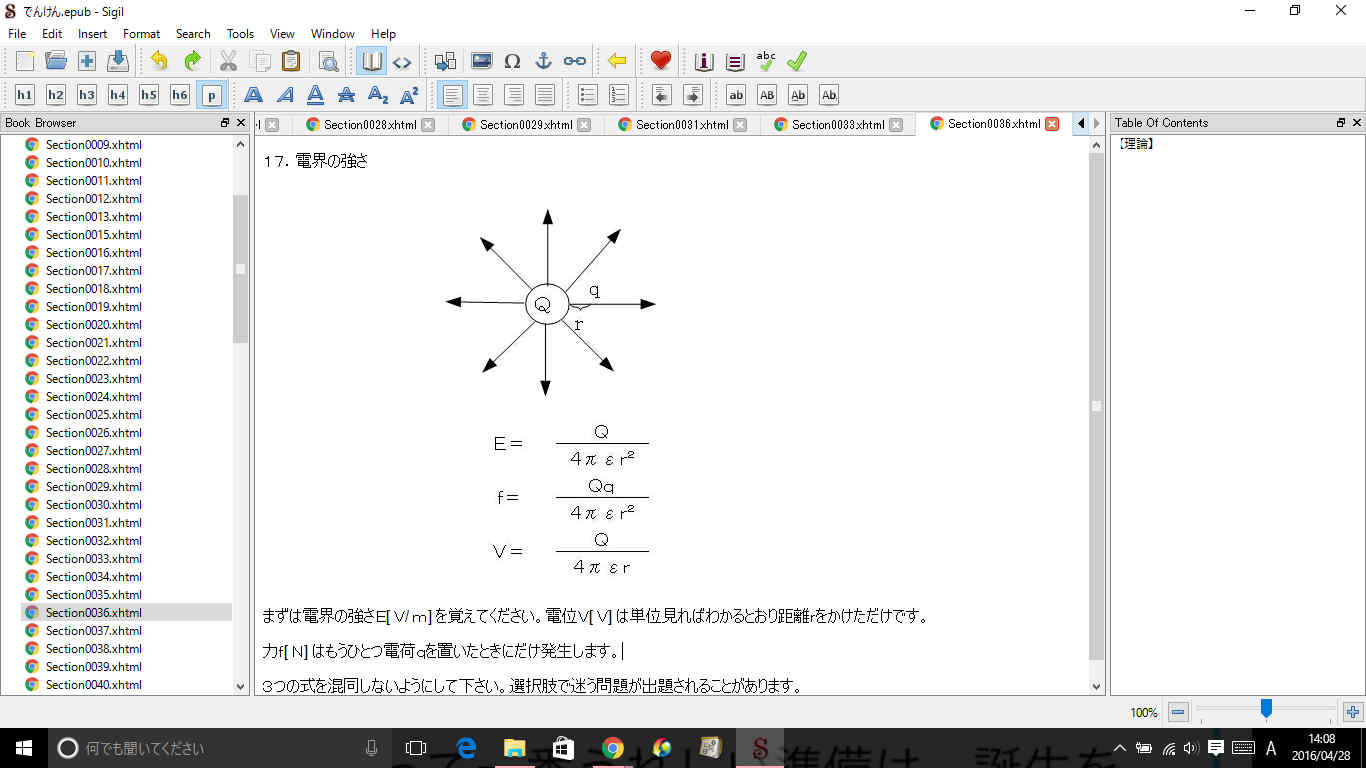Screen dimensions: 1366x768
Task: Validate the EPUB with green checkmark icon
Action: pyautogui.click(x=797, y=61)
